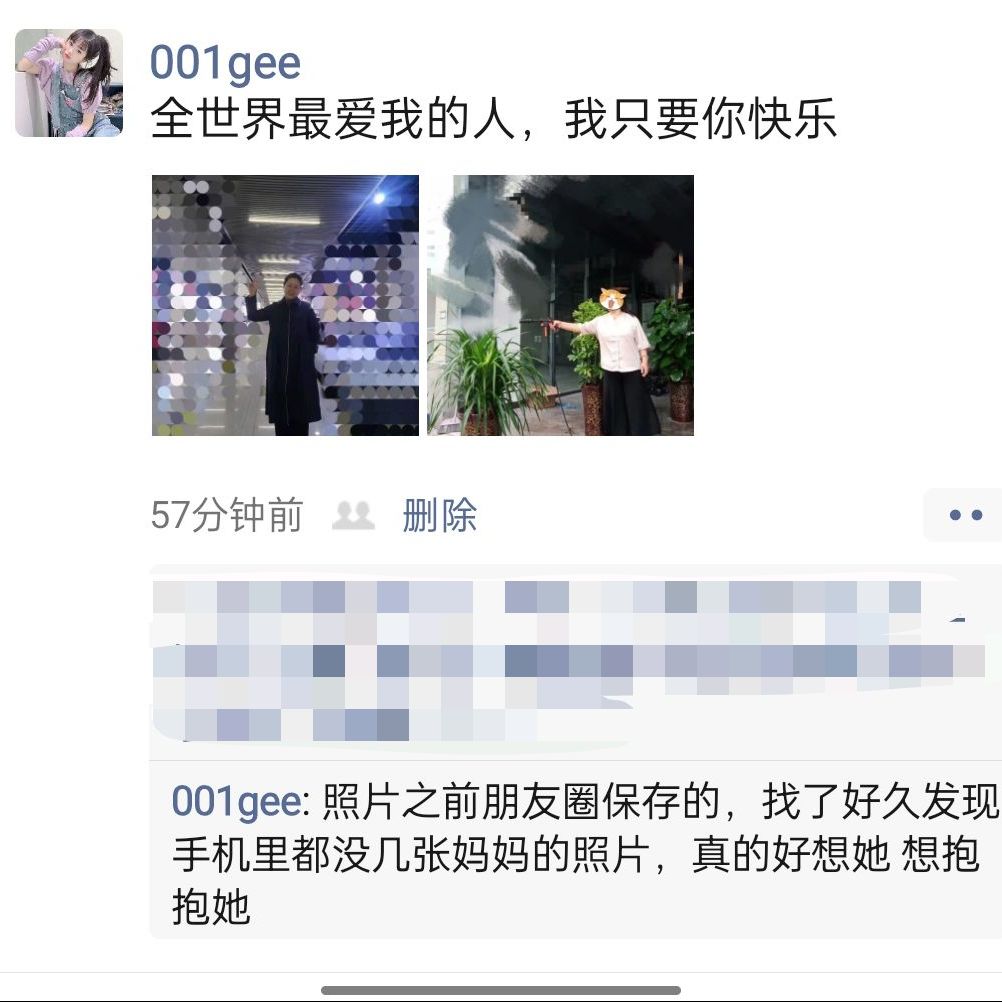Image resolution: width=1002 pixels, height=1002 pixels.
Task: Open 001gee's profile avatar picture
Action: (69, 83)
